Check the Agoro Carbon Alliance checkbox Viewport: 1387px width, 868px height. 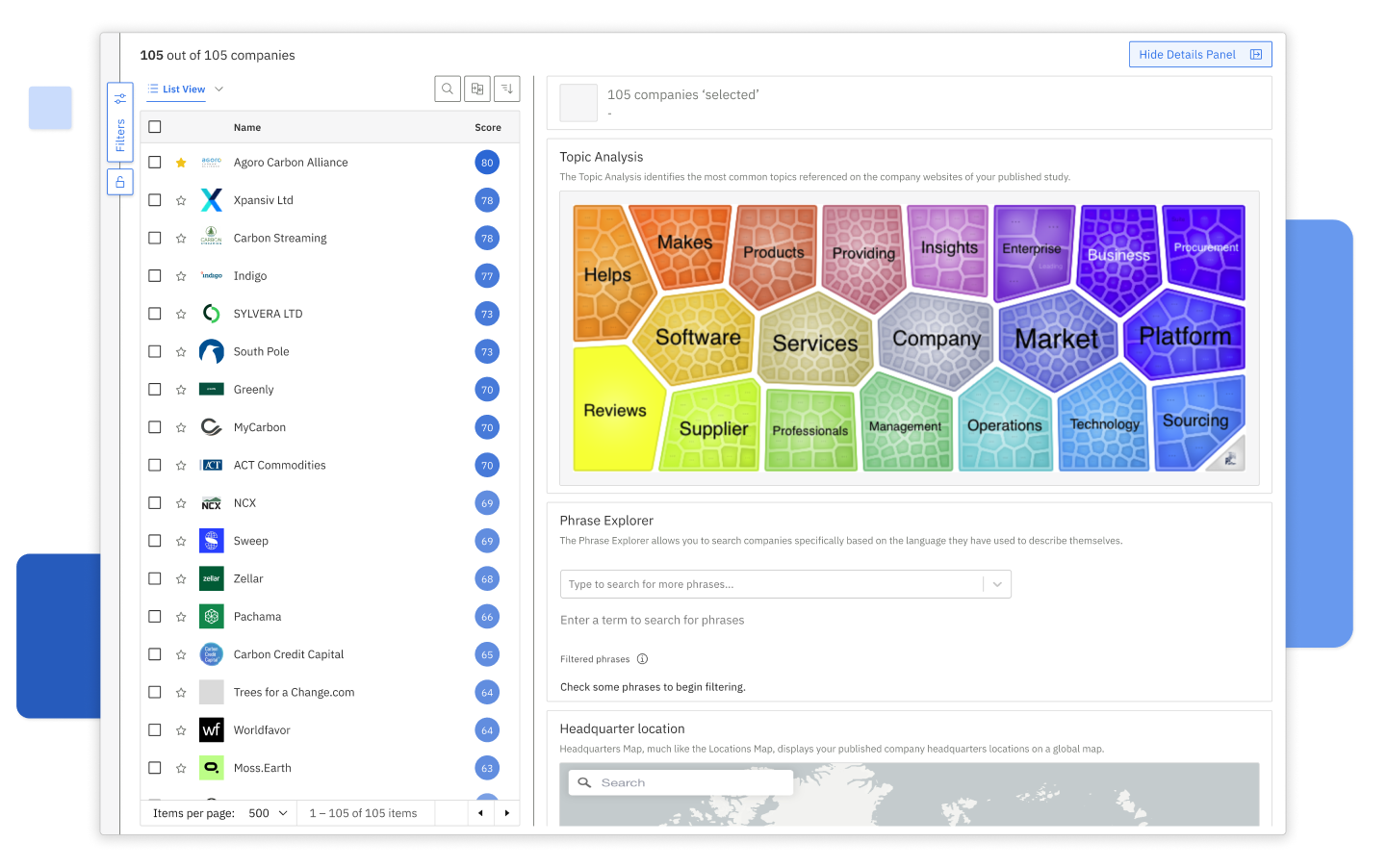pyautogui.click(x=155, y=163)
